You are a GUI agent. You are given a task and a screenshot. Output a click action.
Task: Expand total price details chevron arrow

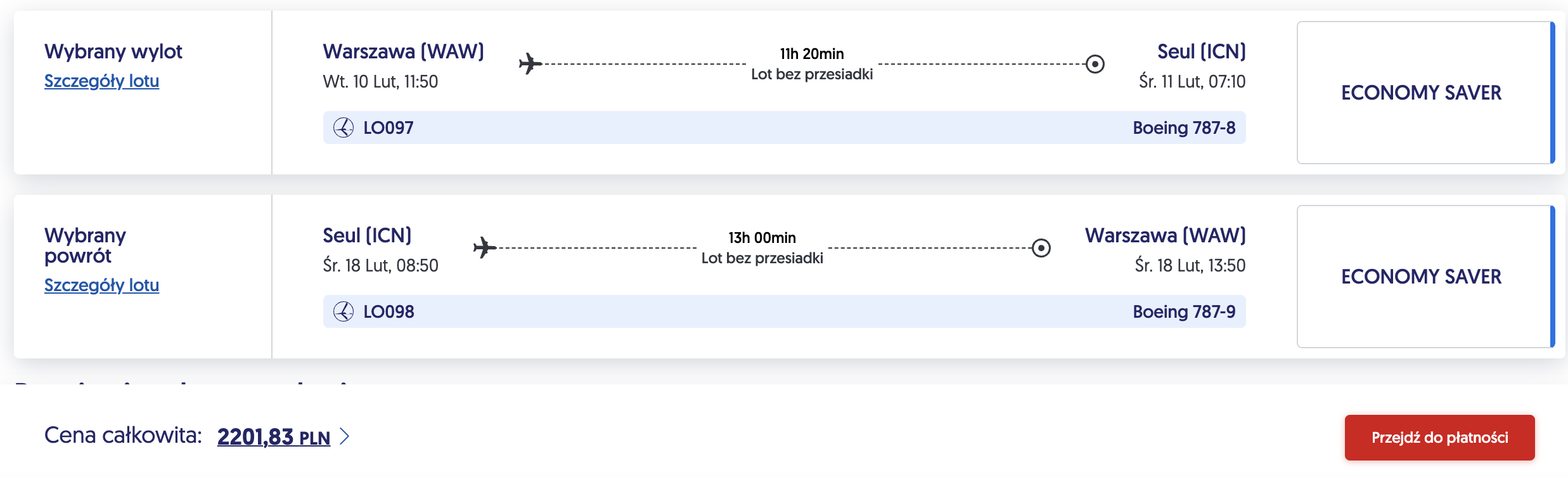point(344,436)
